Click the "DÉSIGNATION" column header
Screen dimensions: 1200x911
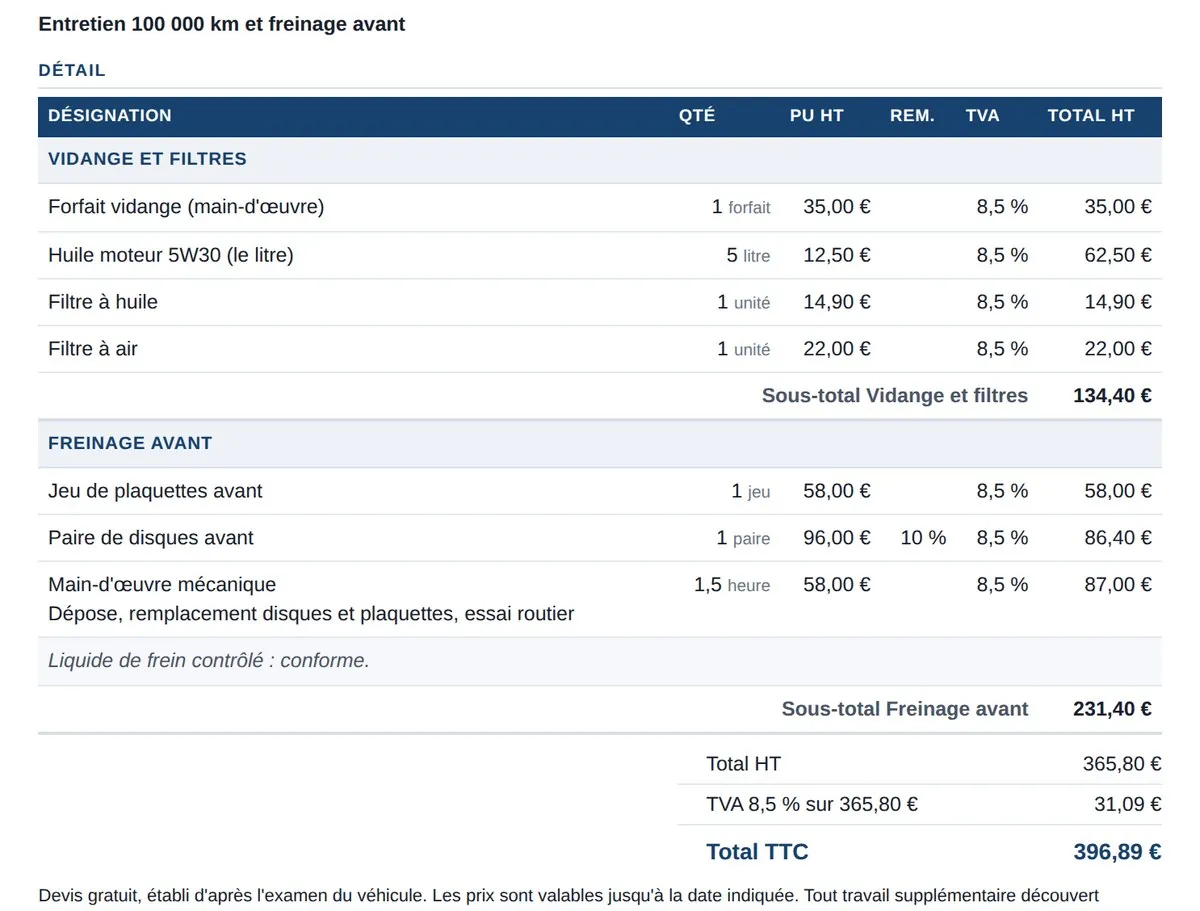(x=110, y=116)
